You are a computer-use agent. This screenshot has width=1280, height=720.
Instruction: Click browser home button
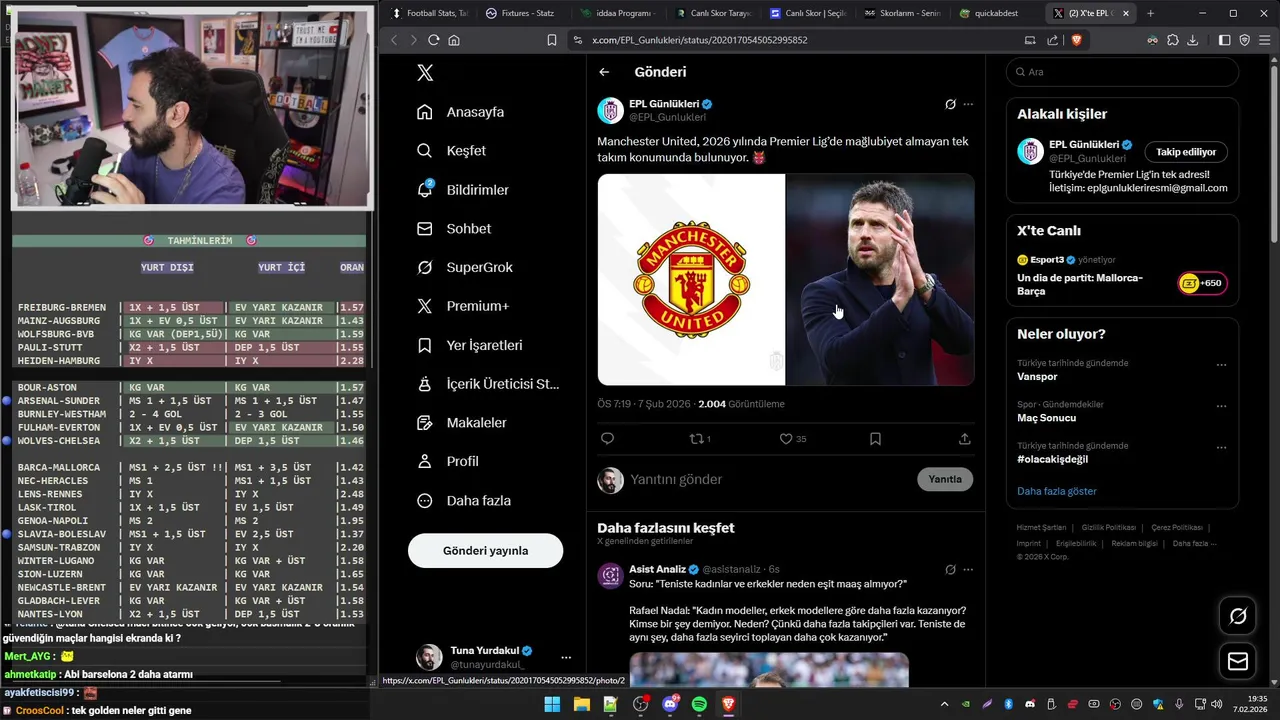tap(454, 40)
